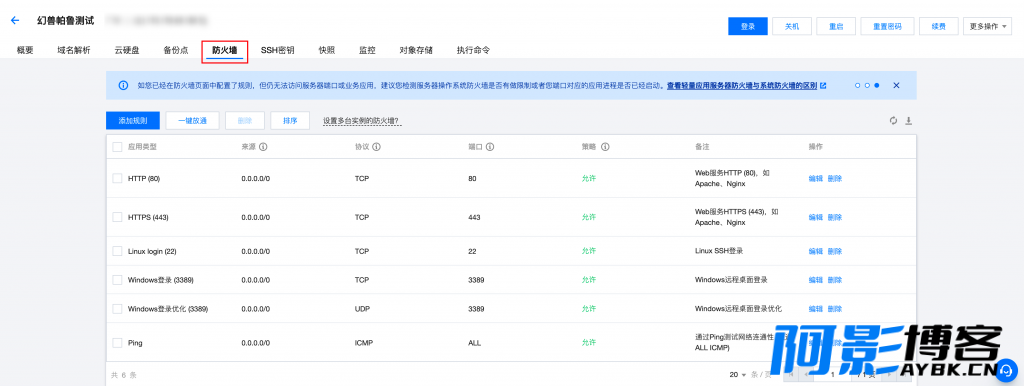Screen dimensions: 1024x386
Task: Edit the HTTP (80) rule
Action: point(816,178)
